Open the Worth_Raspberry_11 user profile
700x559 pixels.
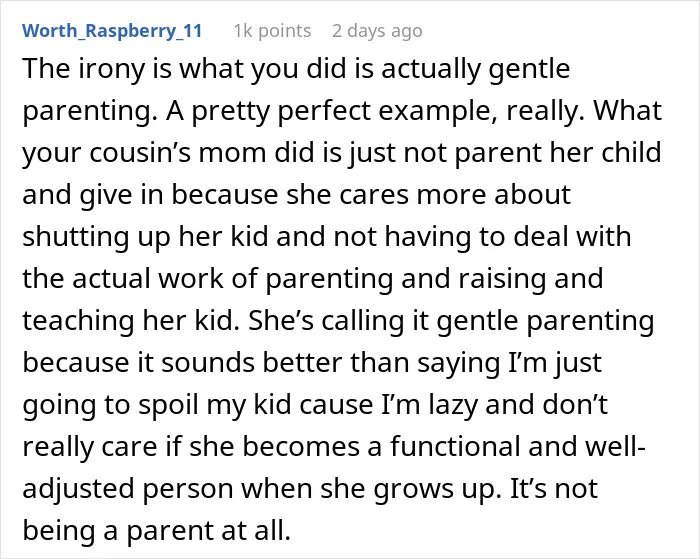(112, 31)
